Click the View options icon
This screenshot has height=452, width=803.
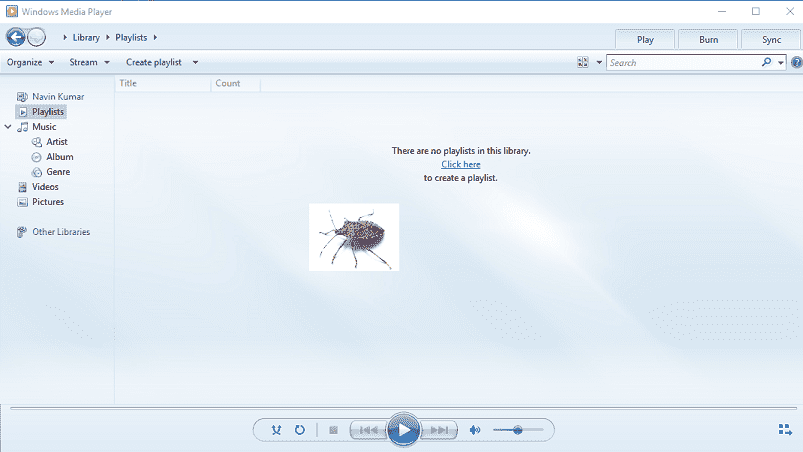(x=583, y=62)
